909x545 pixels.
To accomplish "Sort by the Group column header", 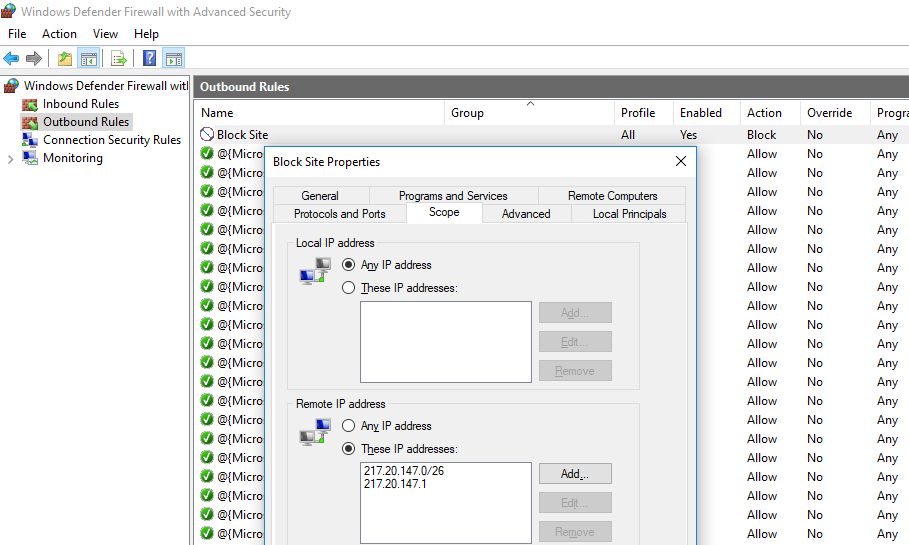I will (467, 113).
